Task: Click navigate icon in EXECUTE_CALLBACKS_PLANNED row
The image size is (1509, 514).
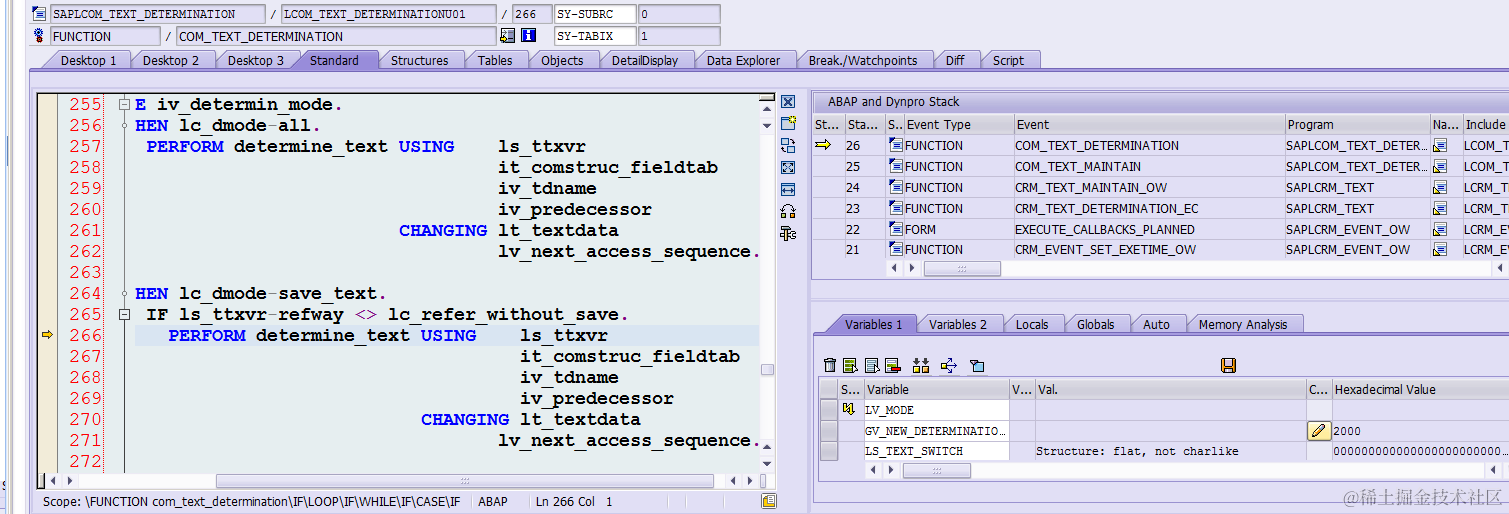Action: point(1441,229)
